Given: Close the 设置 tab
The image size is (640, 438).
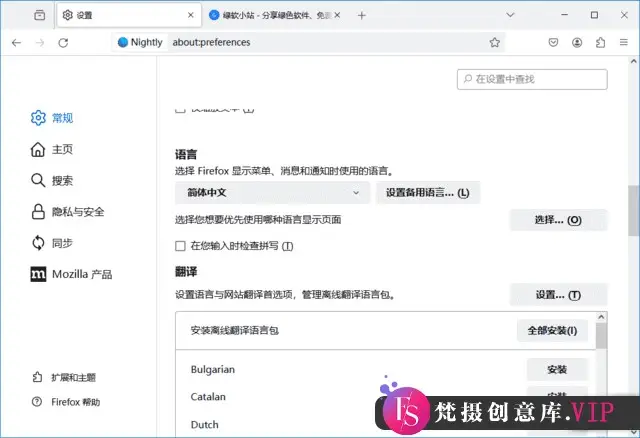Looking at the screenshot, I should (191, 15).
